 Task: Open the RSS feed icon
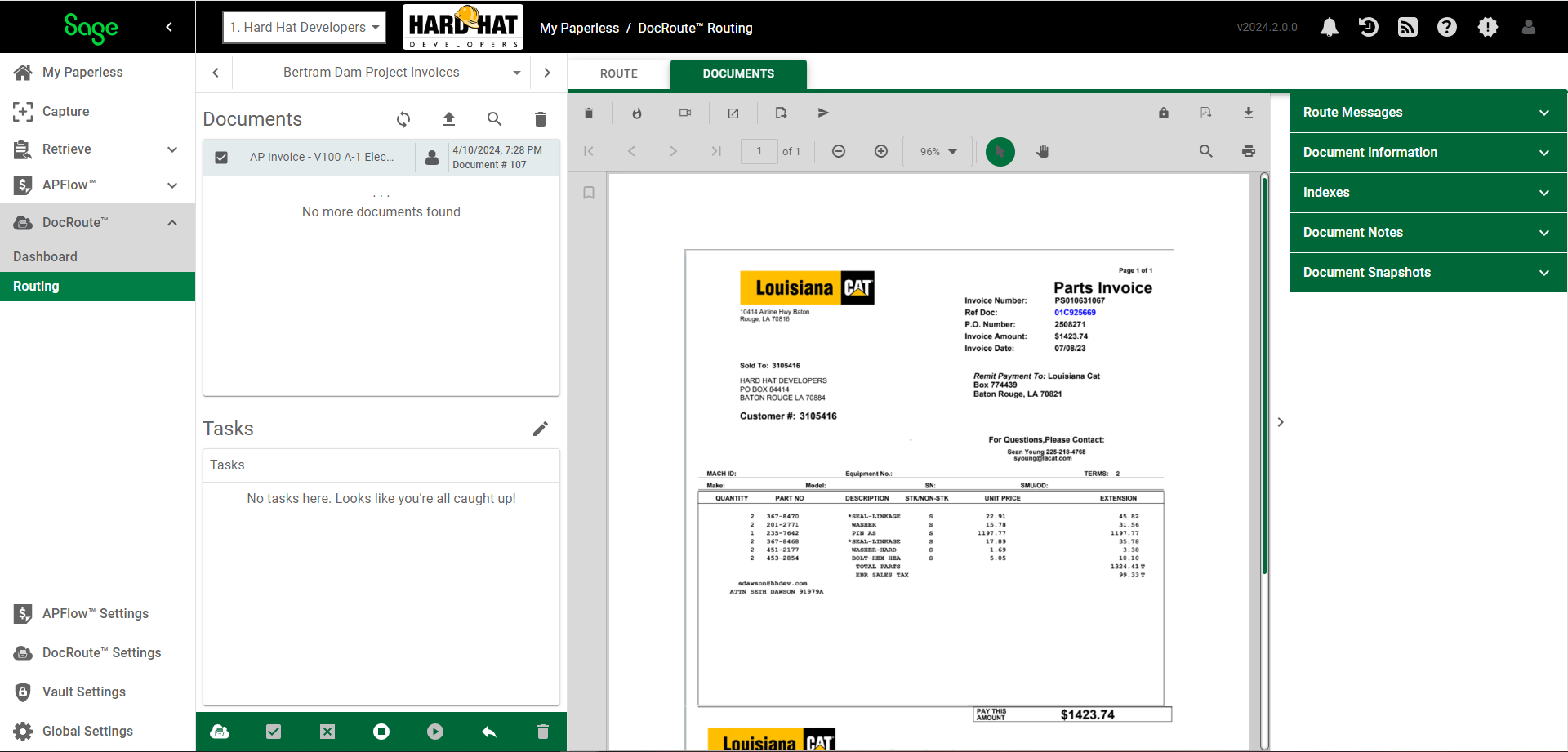[x=1408, y=28]
